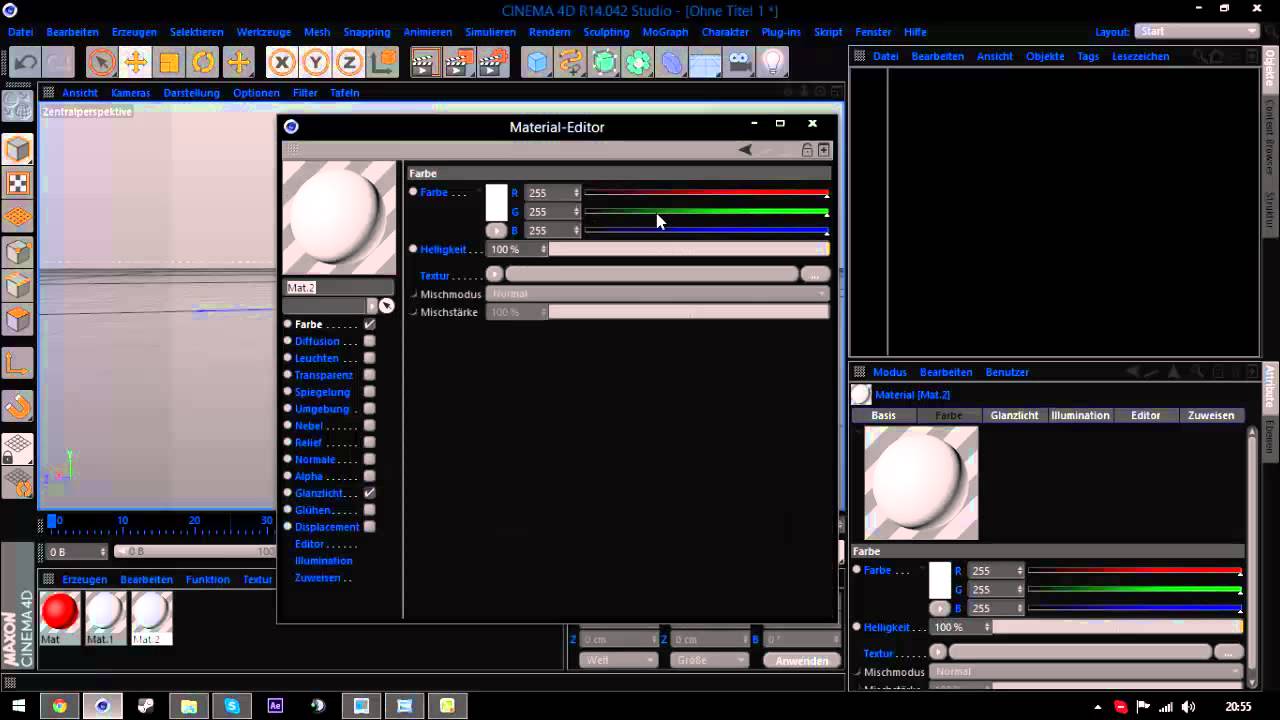The width and height of the screenshot is (1280, 720).
Task: Switch to the Illumination tab in Attribute panel
Action: 1080,415
